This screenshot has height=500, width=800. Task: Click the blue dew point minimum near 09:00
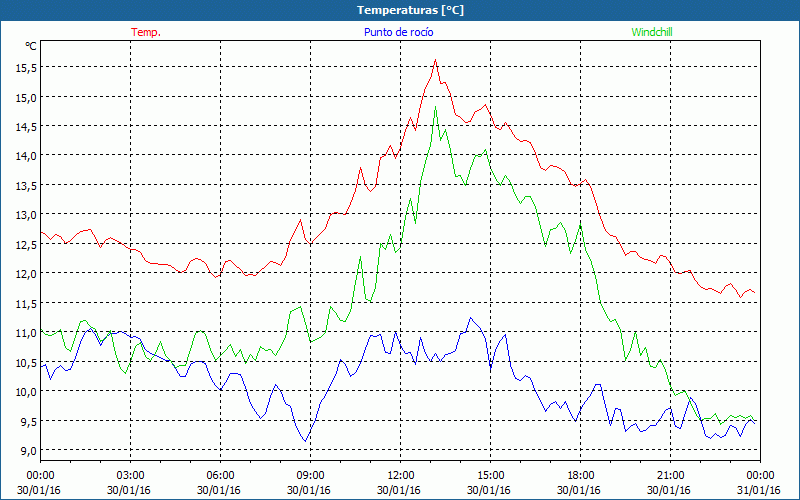click(x=305, y=441)
